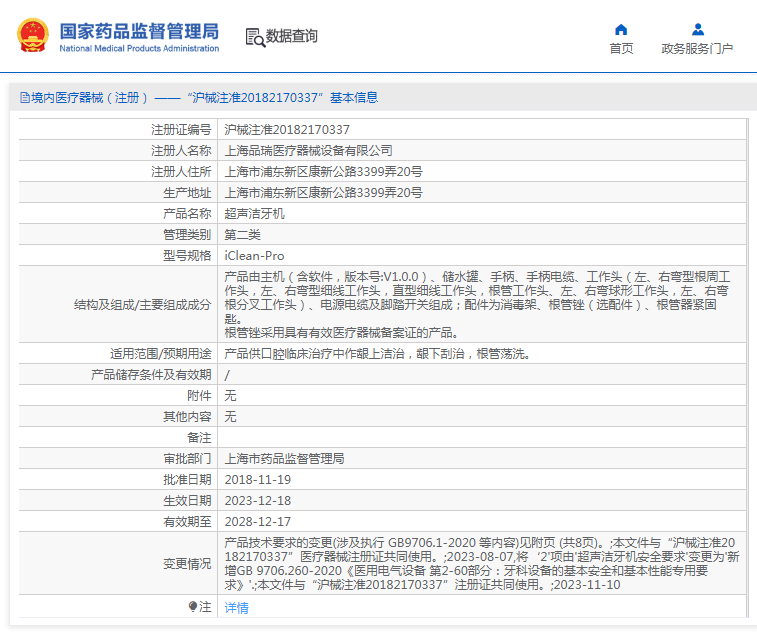Click 无 value in 其他内容 row

tap(230, 417)
